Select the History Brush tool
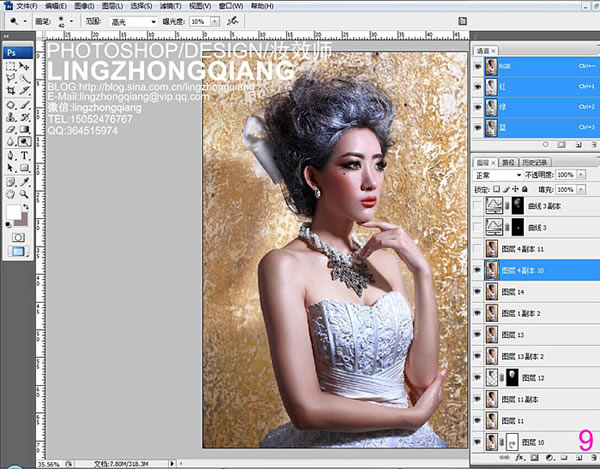 pos(24,117)
